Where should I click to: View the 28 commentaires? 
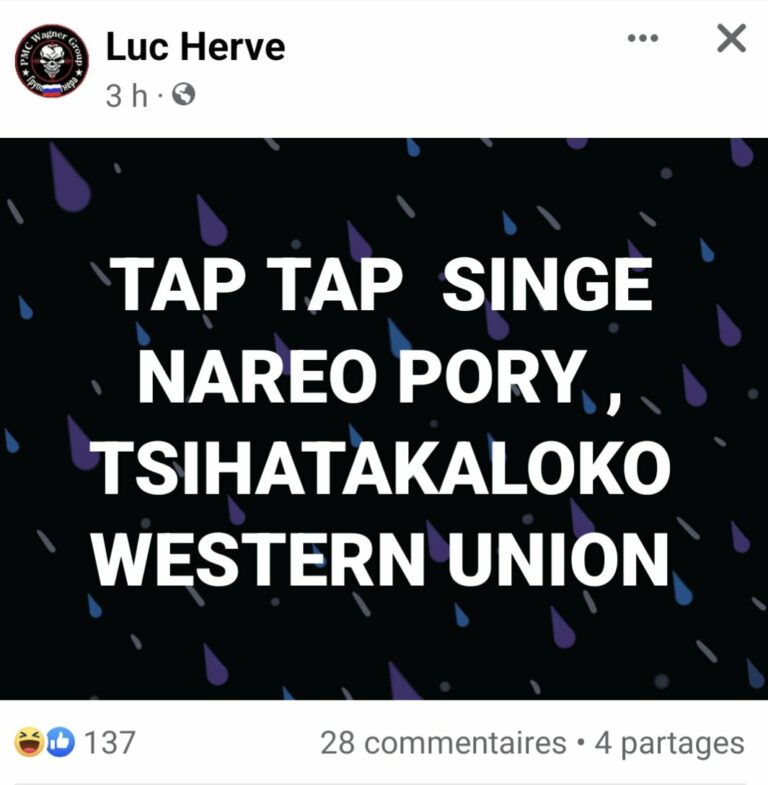(443, 743)
